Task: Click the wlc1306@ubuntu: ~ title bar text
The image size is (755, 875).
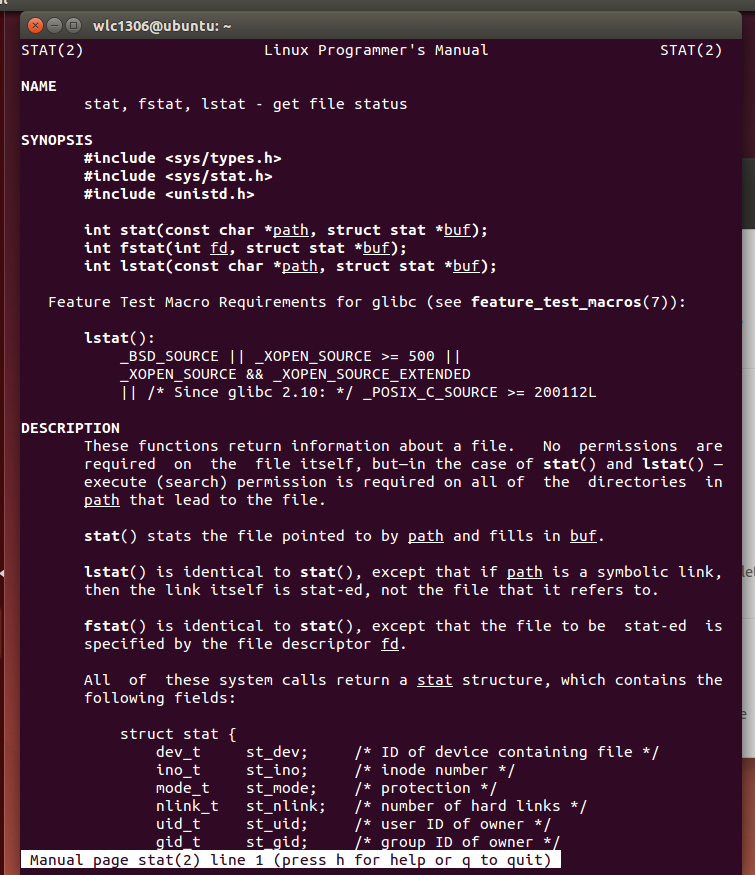Action: point(162,26)
